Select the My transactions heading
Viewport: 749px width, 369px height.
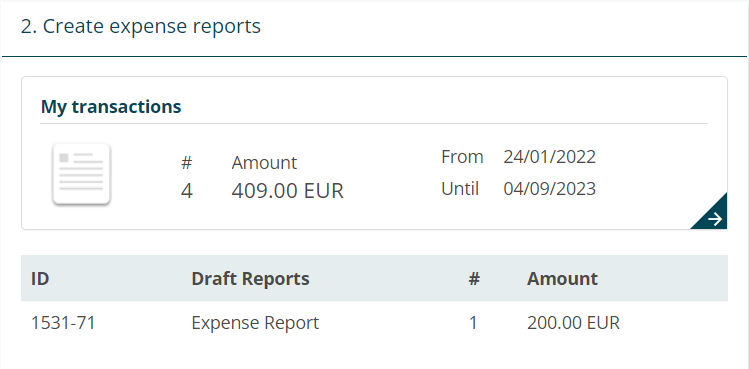coord(111,107)
